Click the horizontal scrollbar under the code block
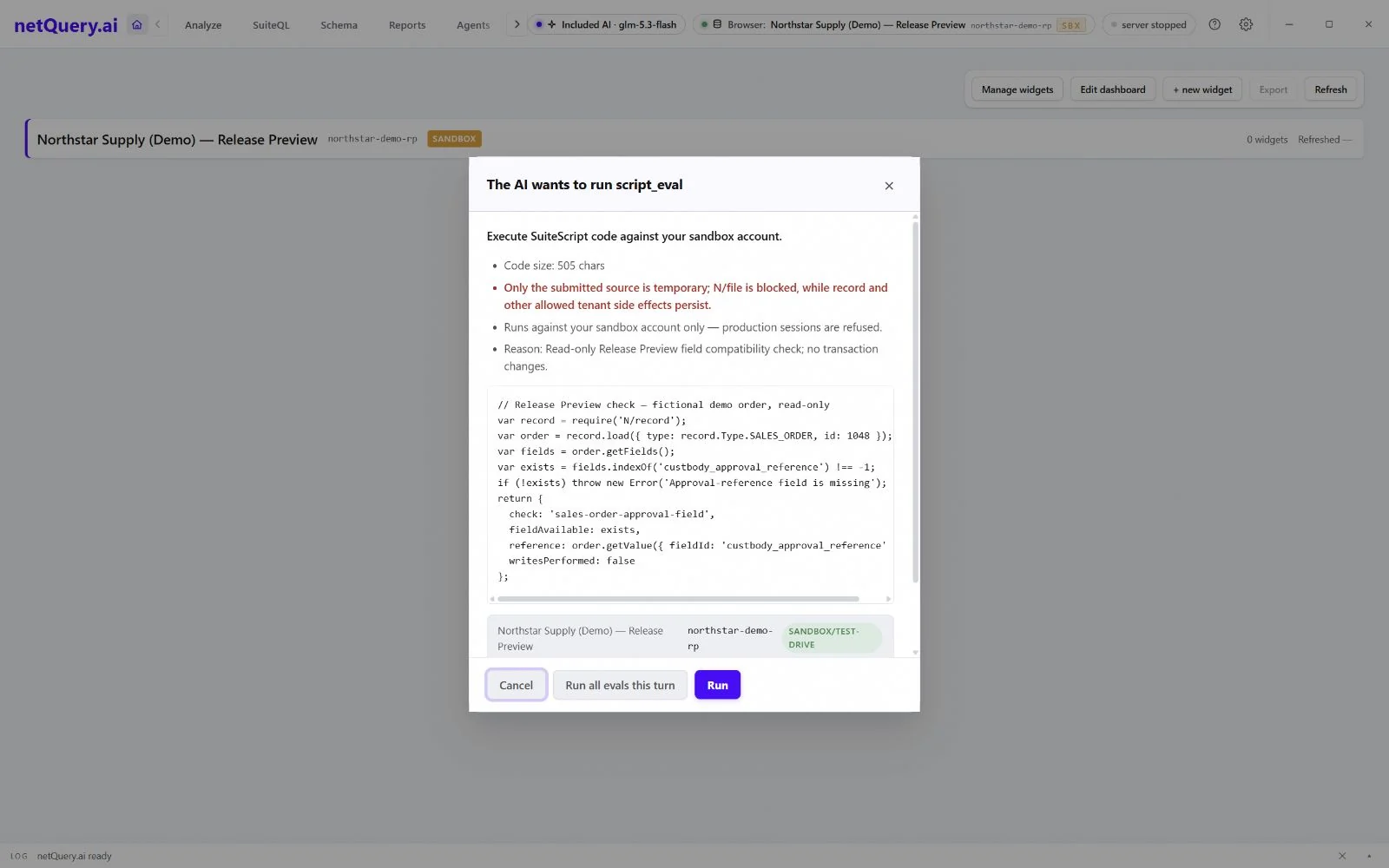 coord(678,599)
